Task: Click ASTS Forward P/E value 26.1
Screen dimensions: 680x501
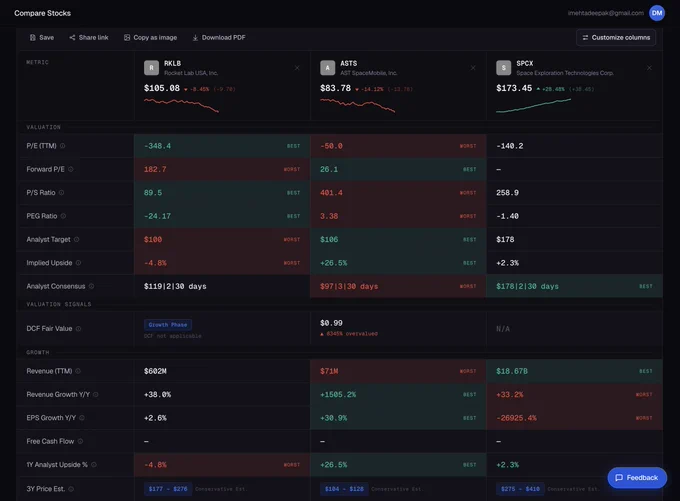Action: pyautogui.click(x=329, y=170)
